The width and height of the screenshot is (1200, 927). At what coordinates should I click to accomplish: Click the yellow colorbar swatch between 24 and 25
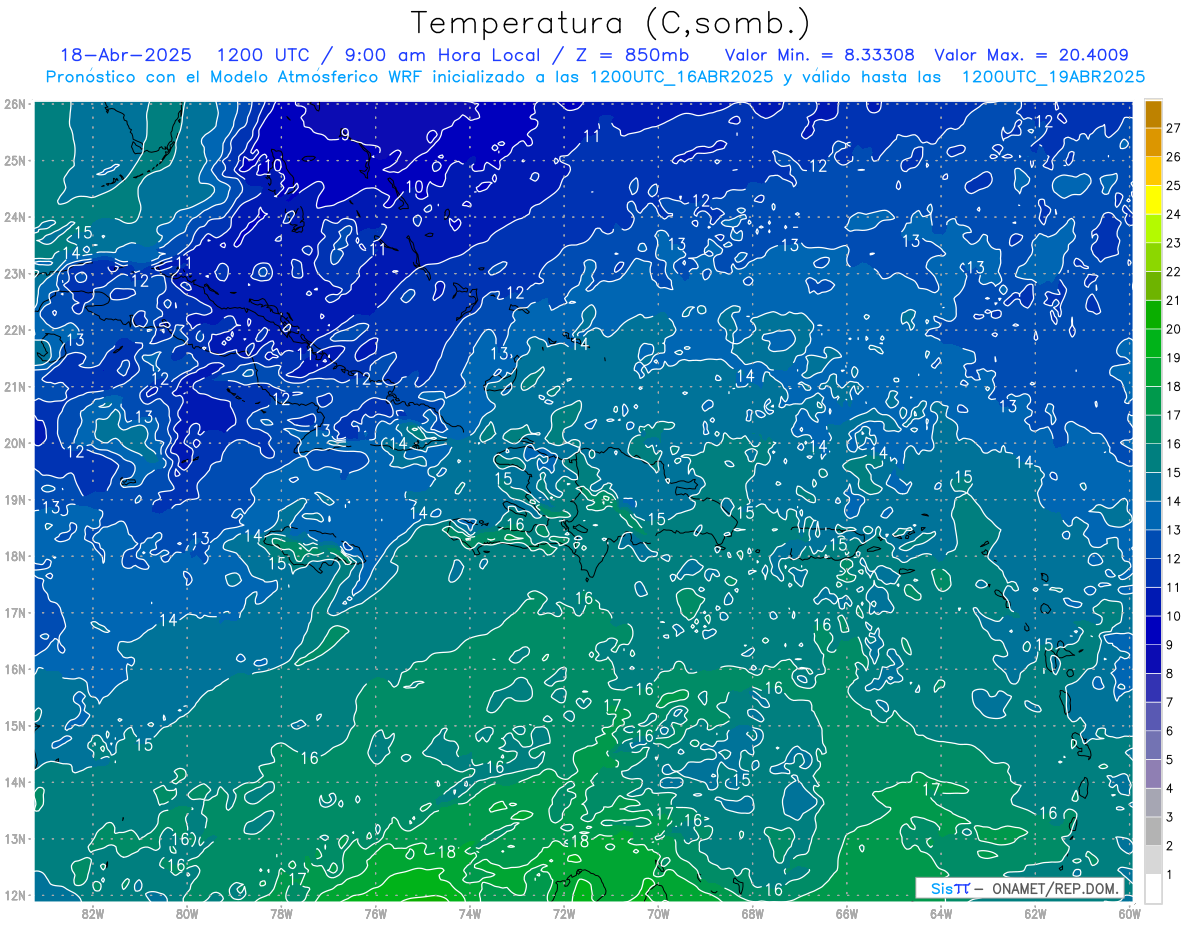[x=1154, y=200]
